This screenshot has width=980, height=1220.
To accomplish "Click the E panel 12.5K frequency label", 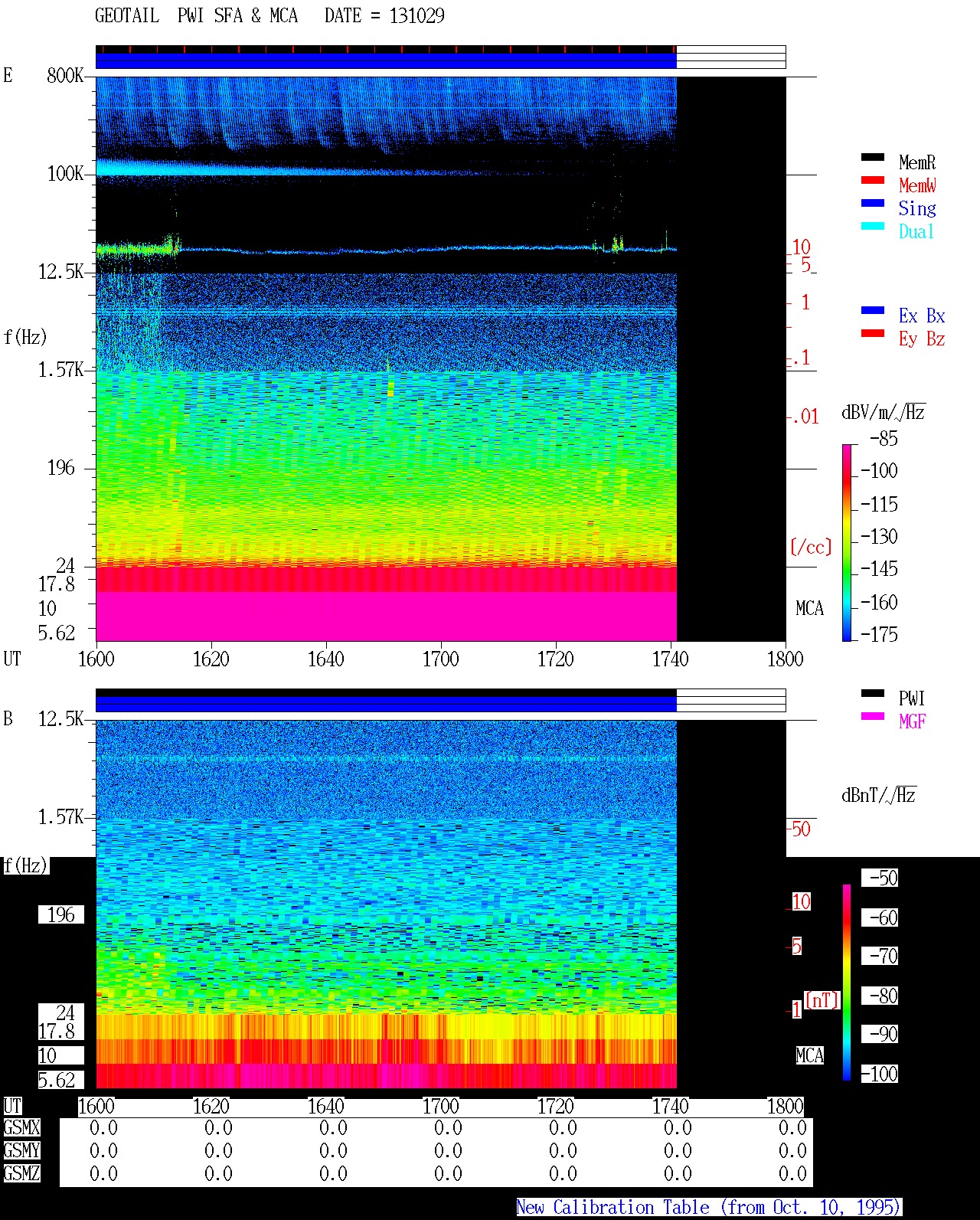I will (60, 272).
